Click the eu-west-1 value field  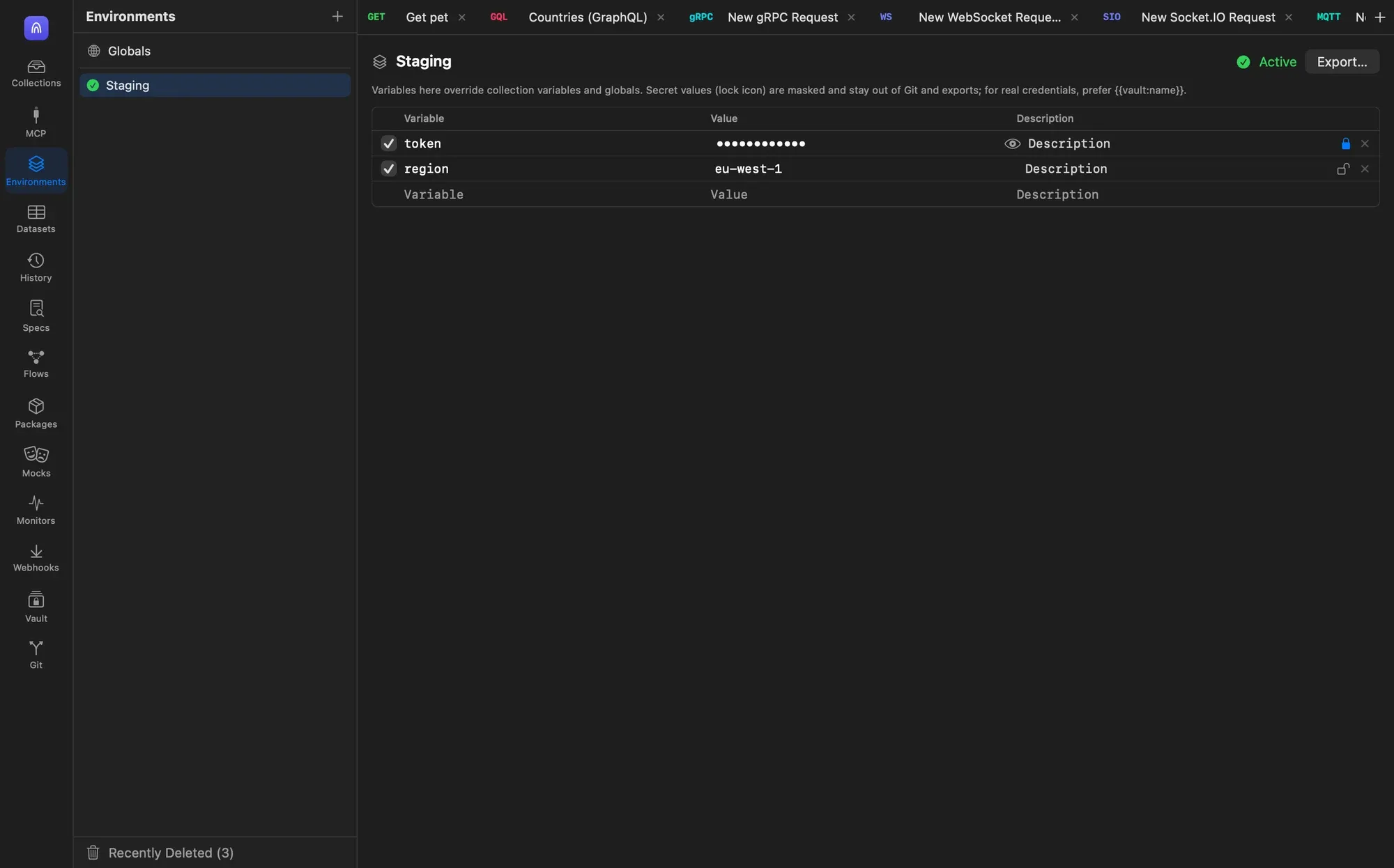click(863, 169)
